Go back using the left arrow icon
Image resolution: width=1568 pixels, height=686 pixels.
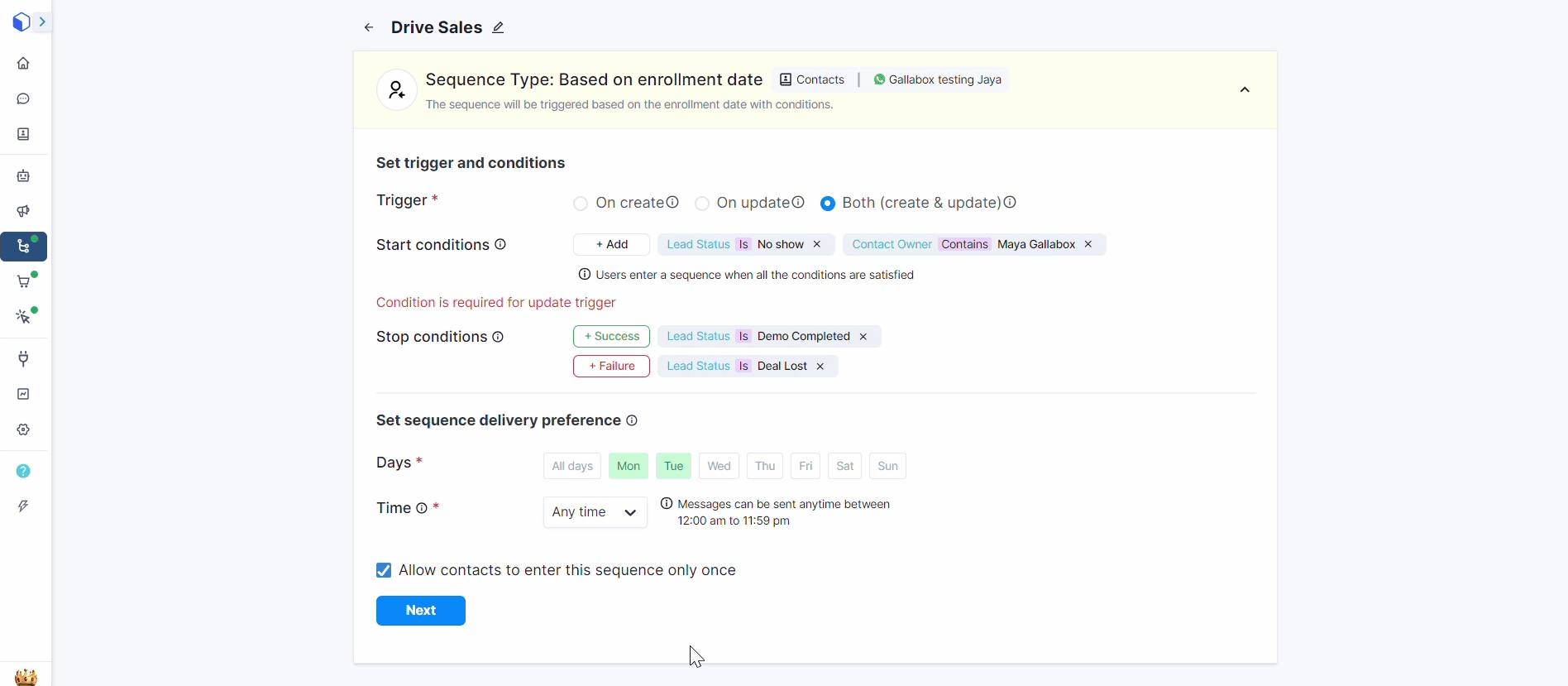click(369, 28)
